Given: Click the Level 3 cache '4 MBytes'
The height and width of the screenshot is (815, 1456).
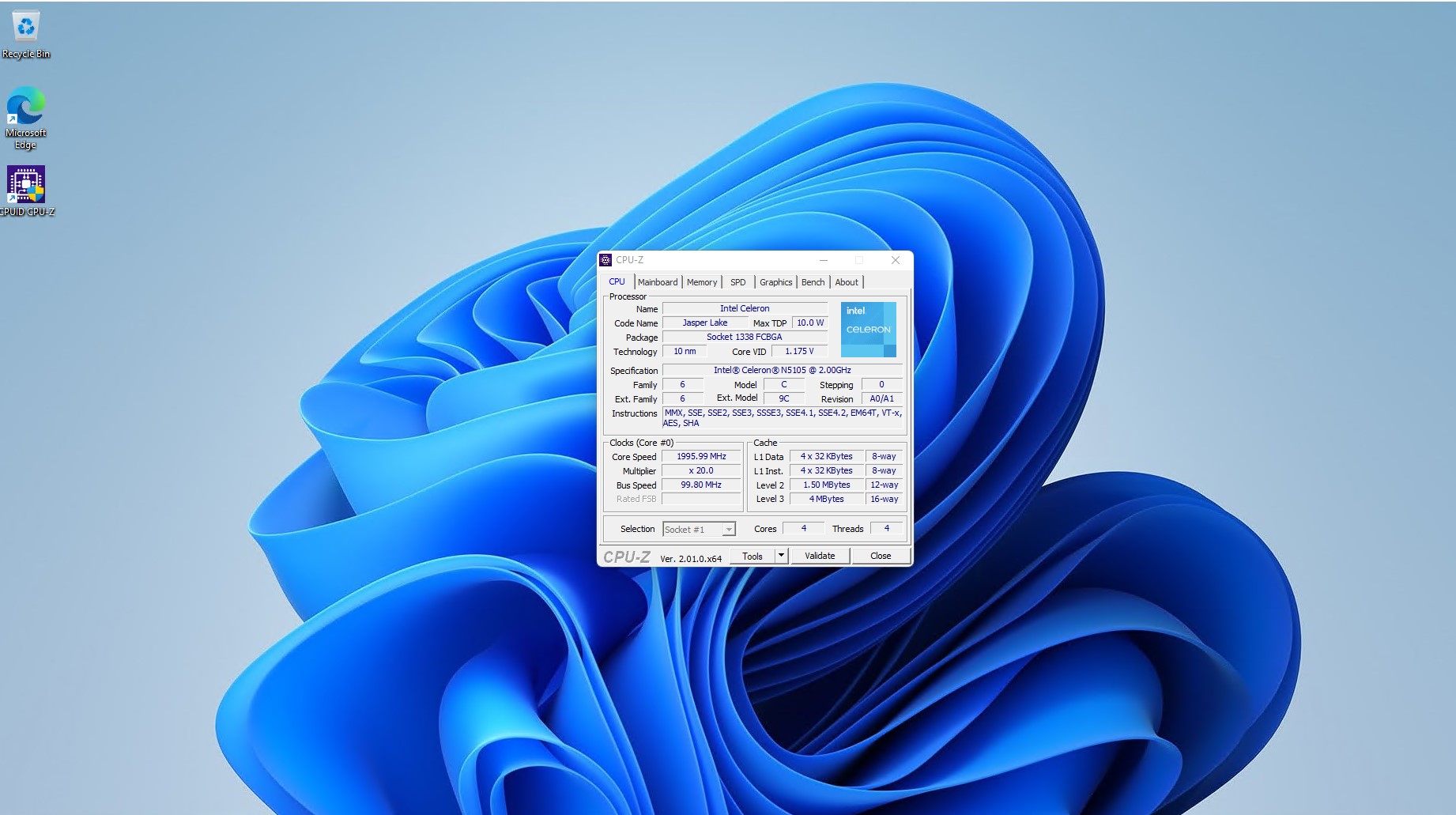Looking at the screenshot, I should click(827, 499).
